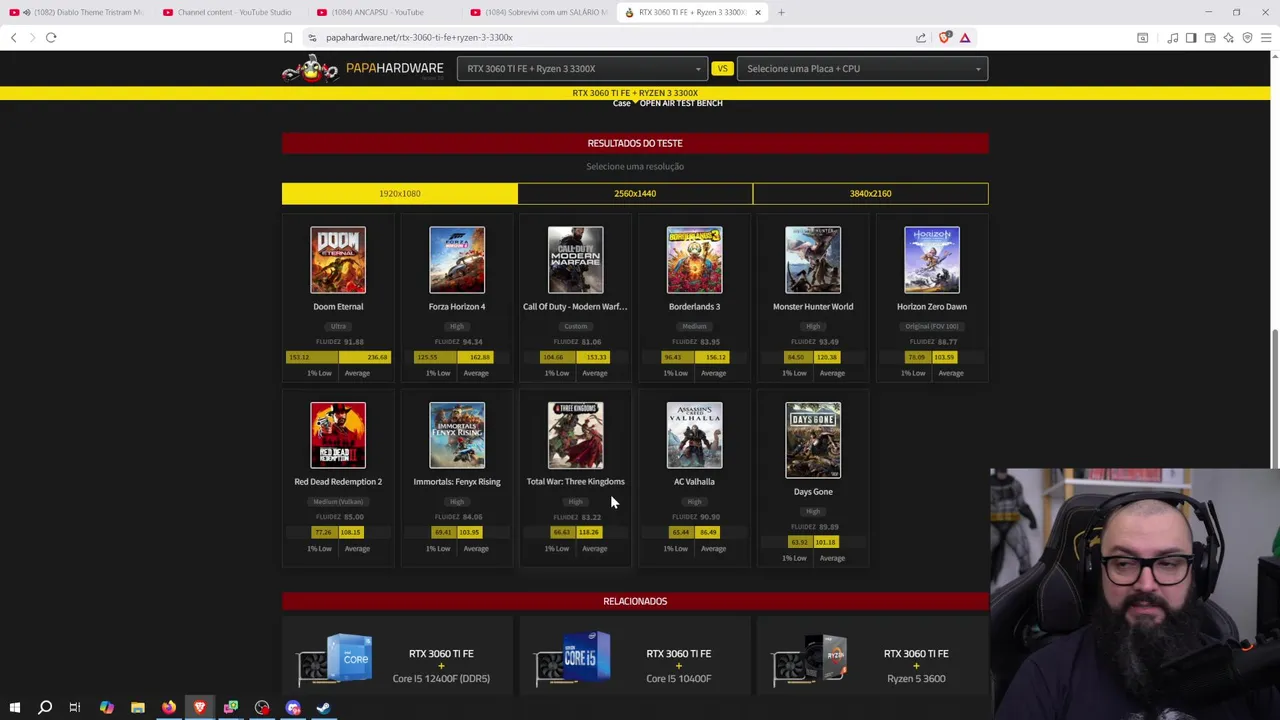The height and width of the screenshot is (720, 1280).
Task: Open the Windows Start menu
Action: 14,707
